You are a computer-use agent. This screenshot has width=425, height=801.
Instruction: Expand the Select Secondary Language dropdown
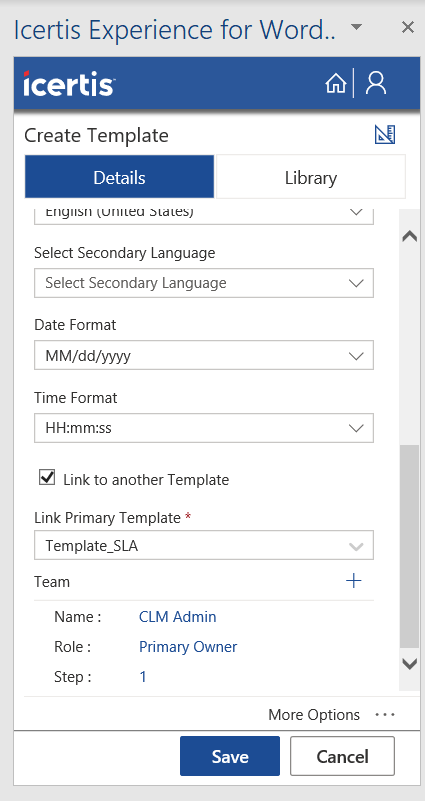pyautogui.click(x=204, y=283)
